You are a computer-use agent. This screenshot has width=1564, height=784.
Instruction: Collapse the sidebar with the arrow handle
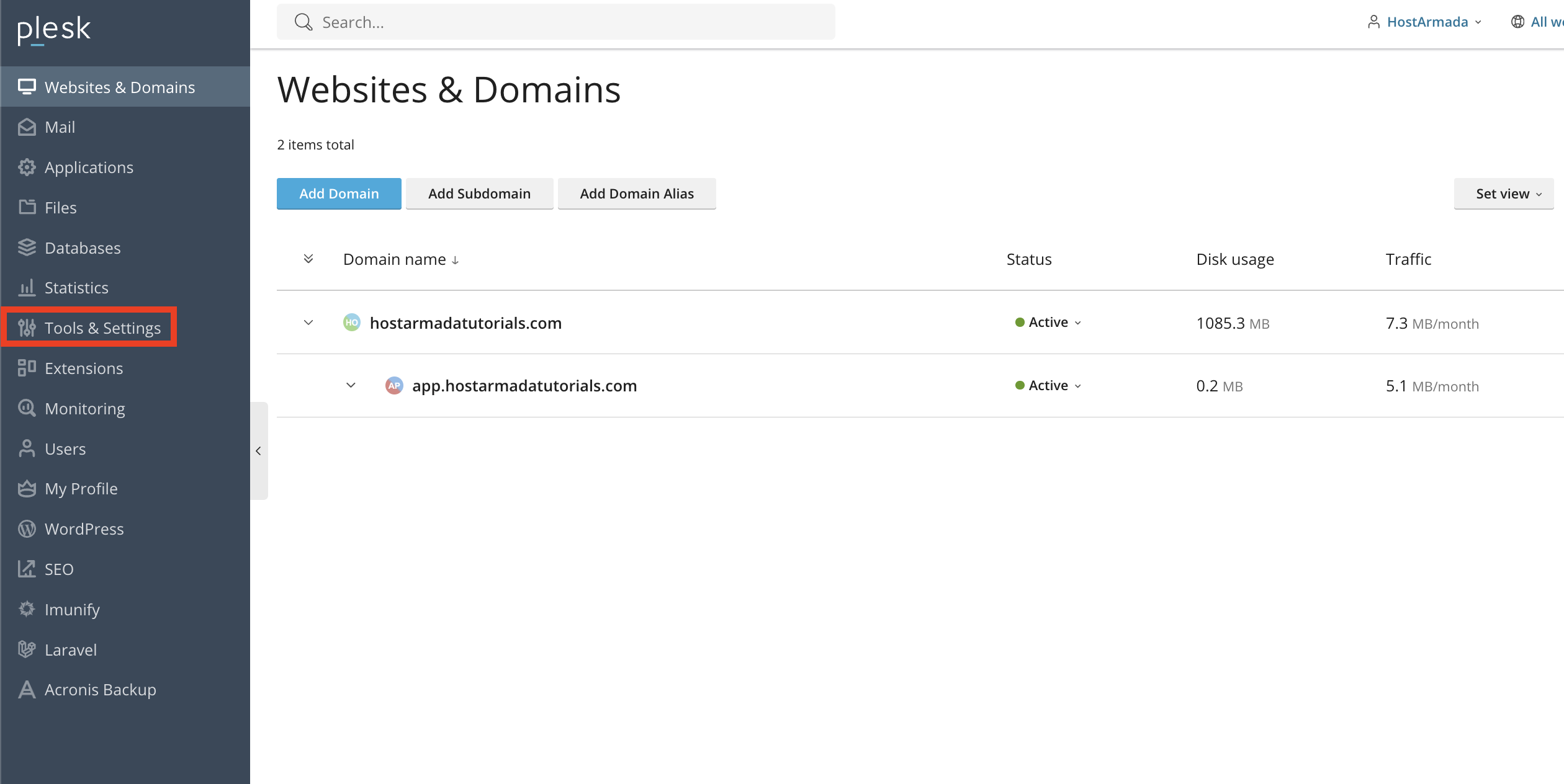259,451
